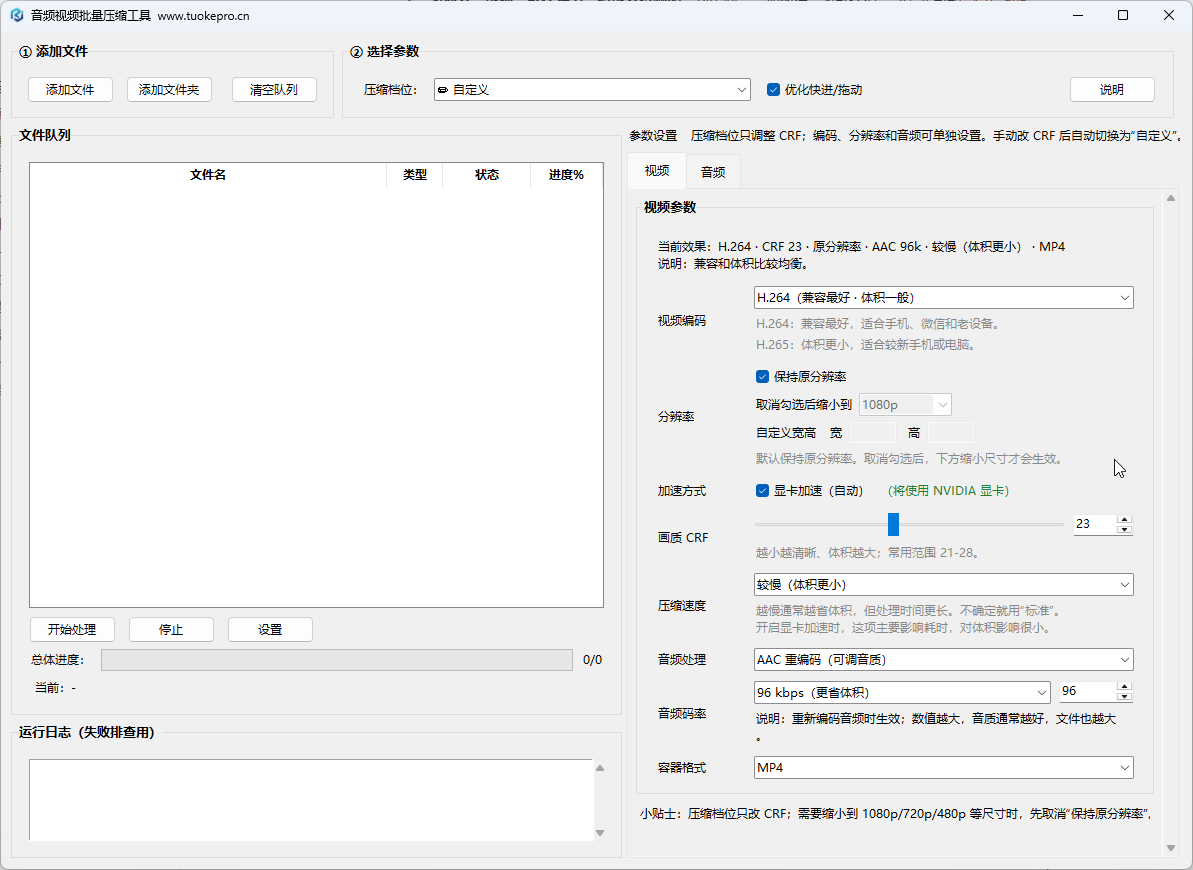Open the 96 kbps audio bitrate dropdown
The height and width of the screenshot is (870, 1193).
point(902,693)
